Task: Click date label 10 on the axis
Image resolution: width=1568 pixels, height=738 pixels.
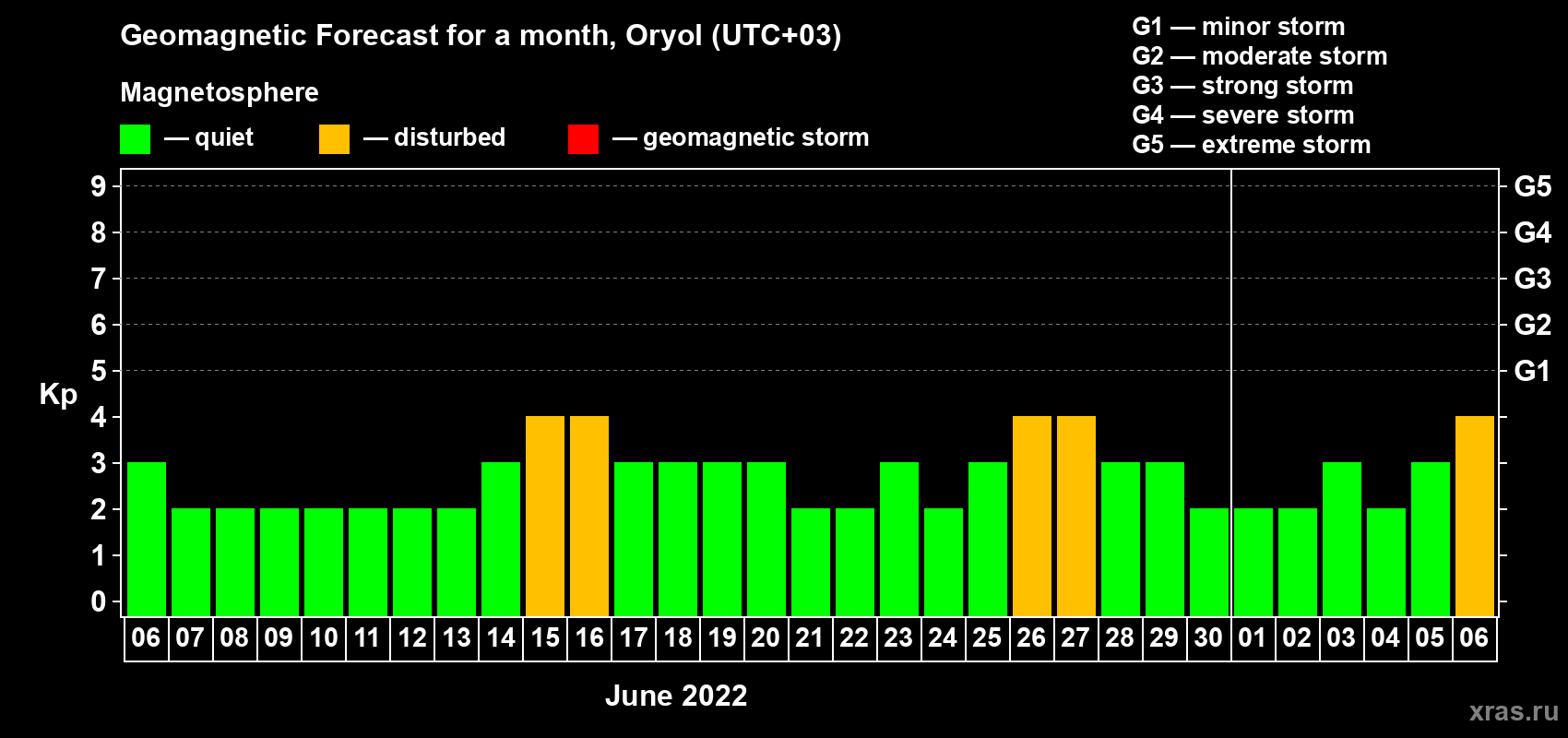Action: [324, 637]
